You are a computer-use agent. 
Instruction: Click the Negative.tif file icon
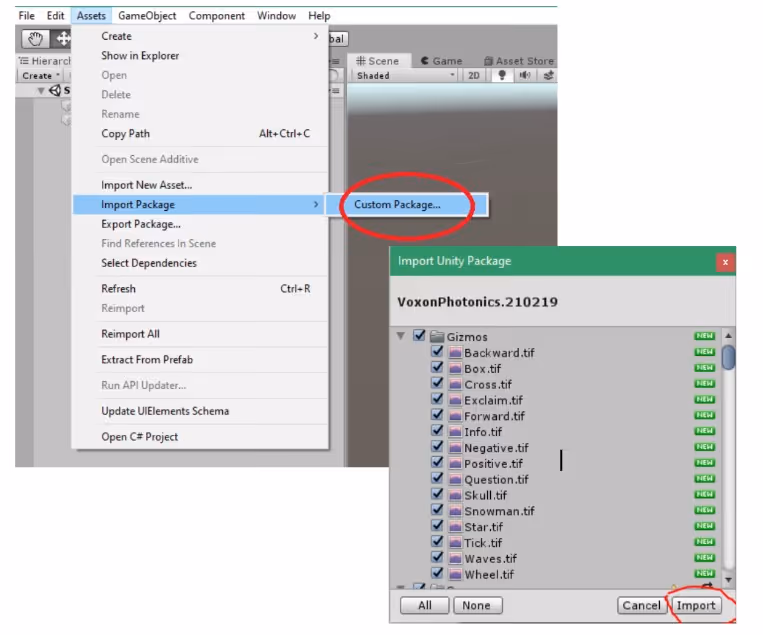(455, 448)
